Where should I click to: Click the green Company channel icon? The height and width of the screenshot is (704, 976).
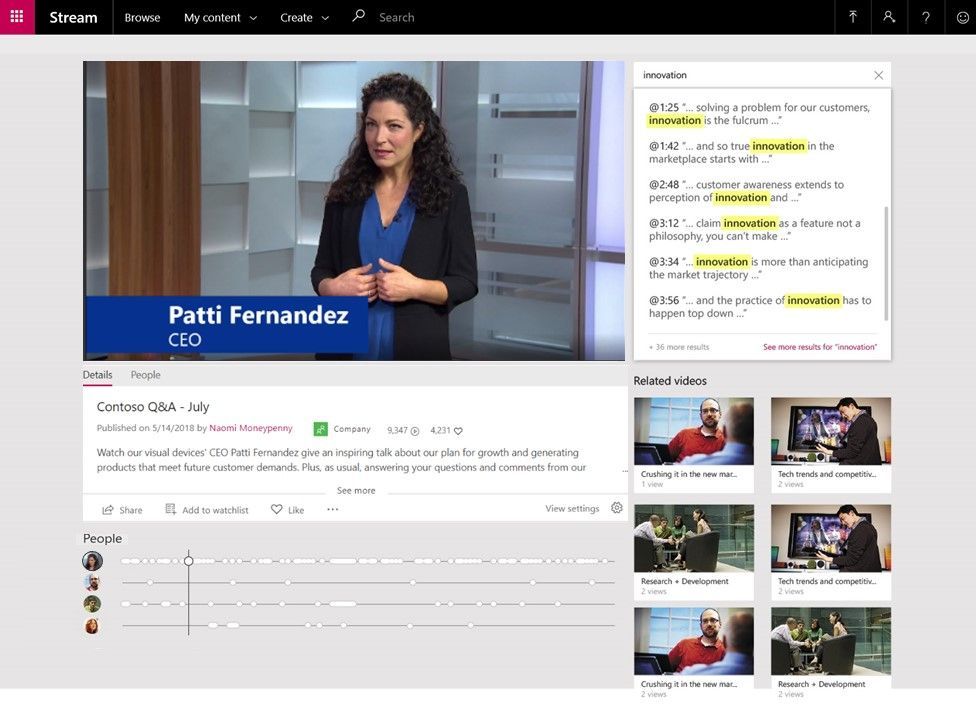[x=321, y=429]
